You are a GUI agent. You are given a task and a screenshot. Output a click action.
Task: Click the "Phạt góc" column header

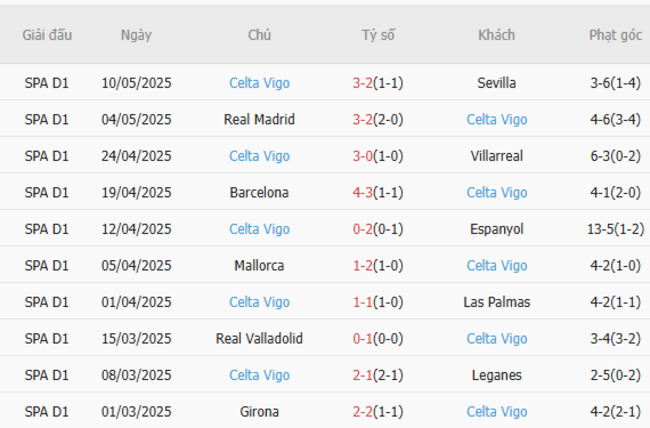615,35
